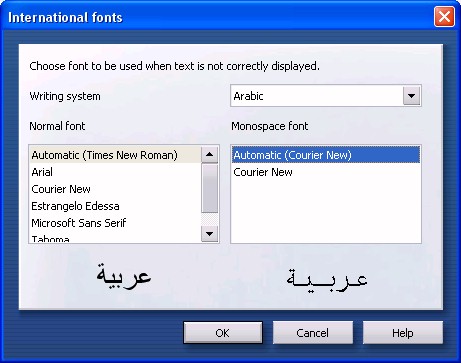Screen dimensions: 461x363
Task: Pick Microsoft Sans Serif font
Action: tap(115, 223)
